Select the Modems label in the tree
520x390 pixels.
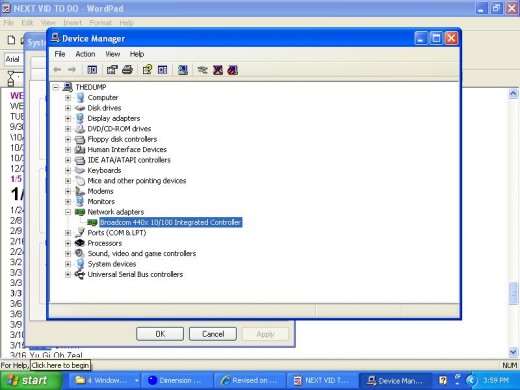pyautogui.click(x=100, y=191)
